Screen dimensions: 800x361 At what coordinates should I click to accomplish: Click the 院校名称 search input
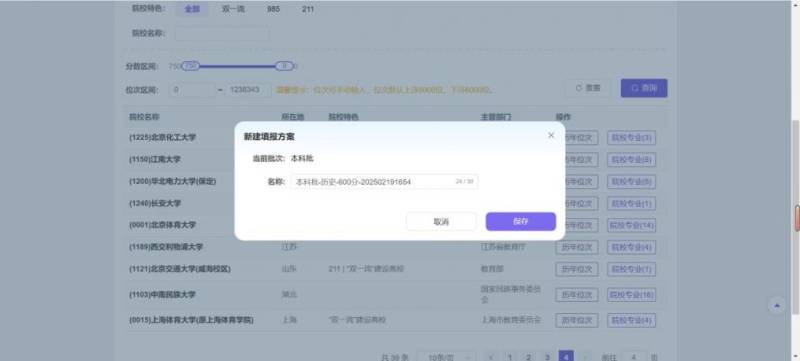point(222,34)
